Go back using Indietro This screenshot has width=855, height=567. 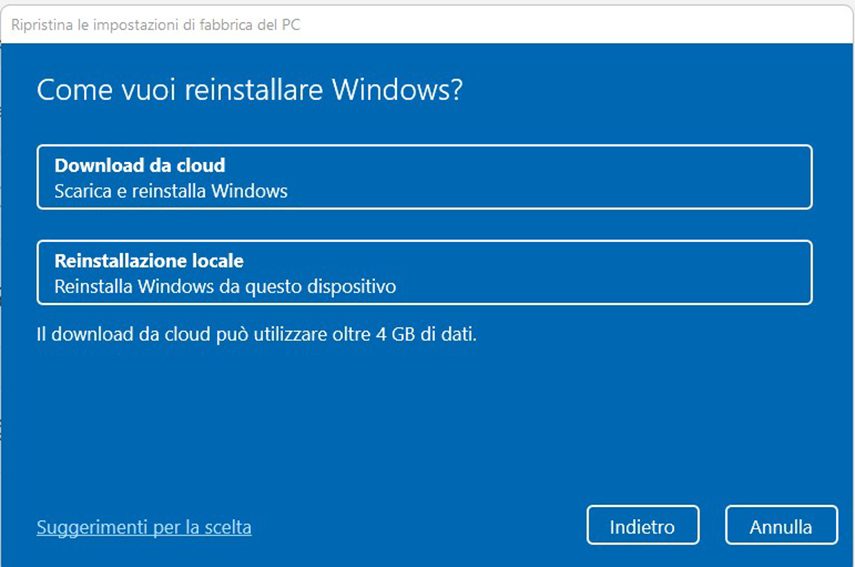click(x=642, y=526)
